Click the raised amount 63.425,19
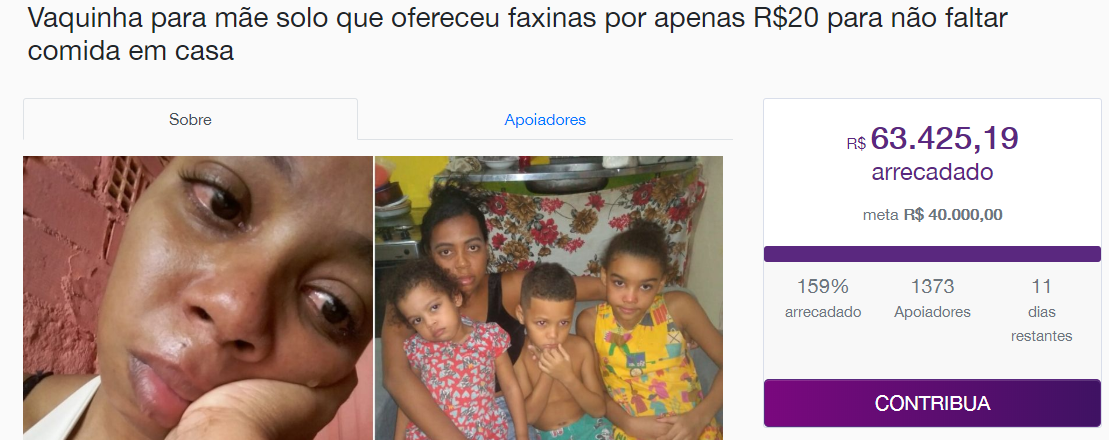Screen dimensions: 1109x440 [944, 138]
